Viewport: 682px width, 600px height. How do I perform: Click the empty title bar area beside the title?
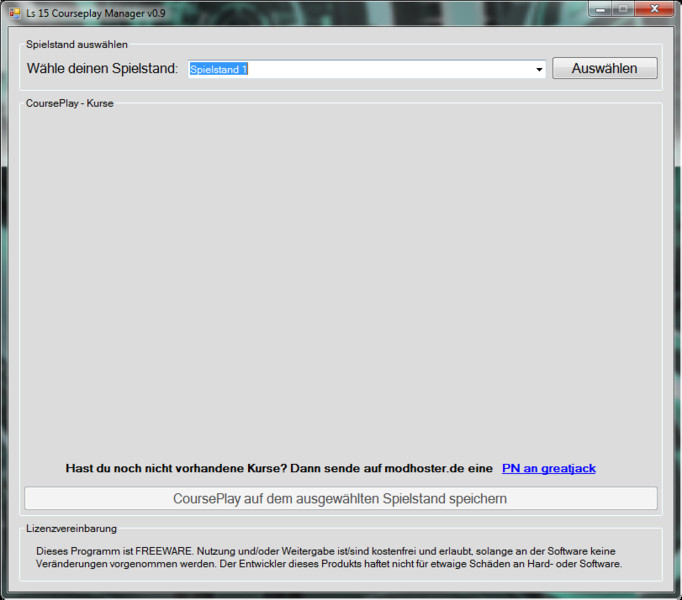click(380, 10)
